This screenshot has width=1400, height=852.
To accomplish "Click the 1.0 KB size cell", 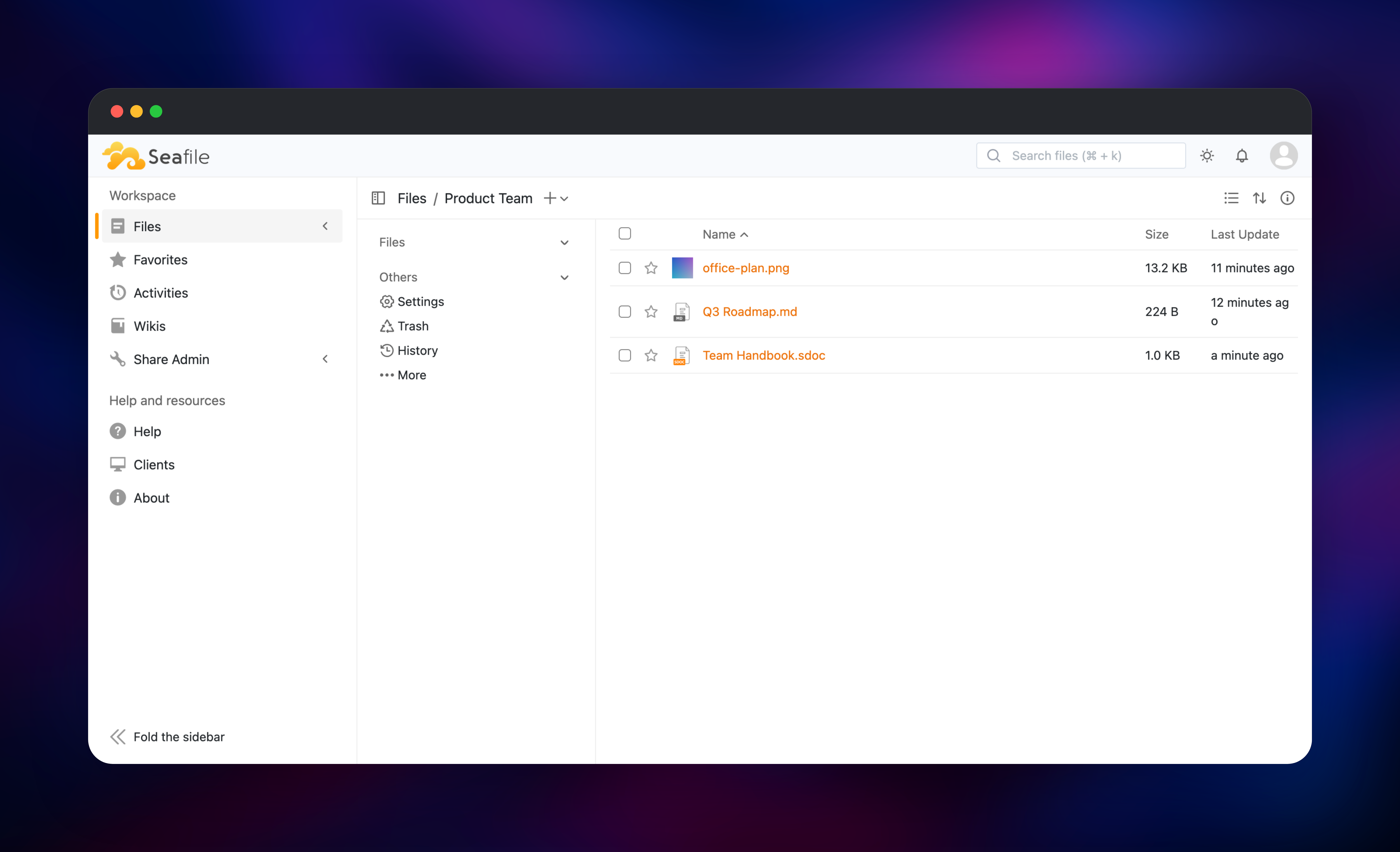I will tap(1162, 356).
